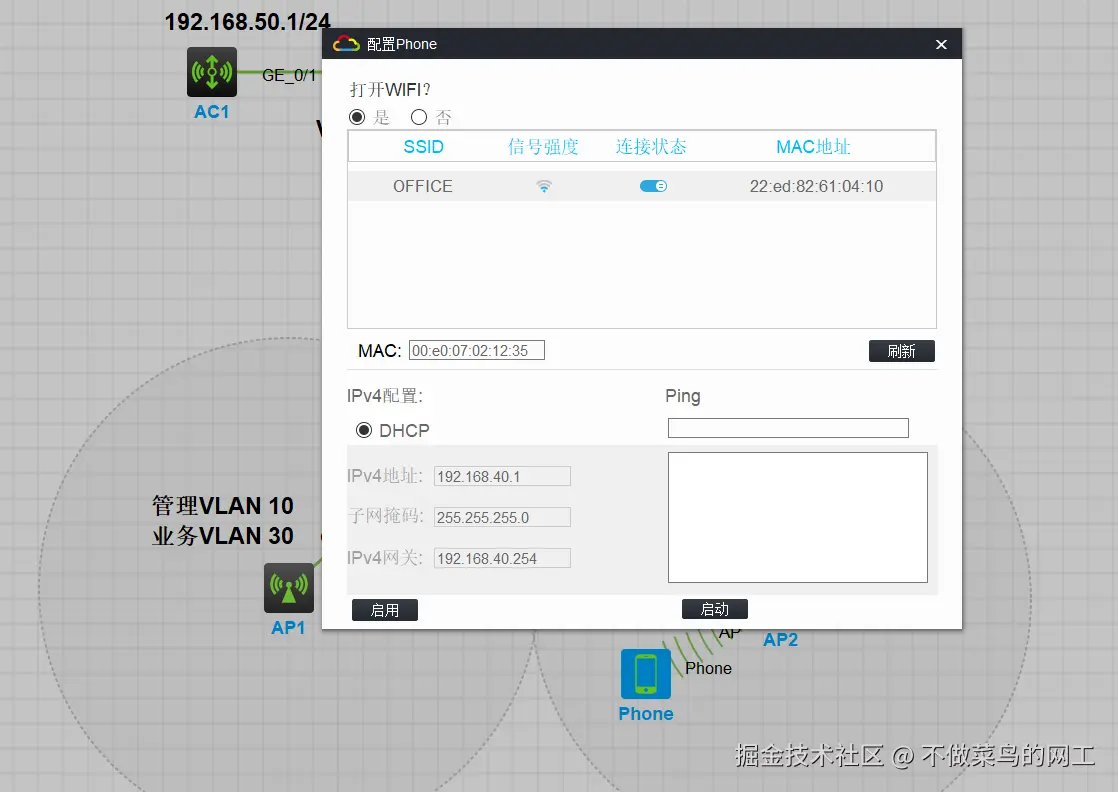Click the Ping output text area
This screenshot has width=1118, height=792.
pos(798,518)
